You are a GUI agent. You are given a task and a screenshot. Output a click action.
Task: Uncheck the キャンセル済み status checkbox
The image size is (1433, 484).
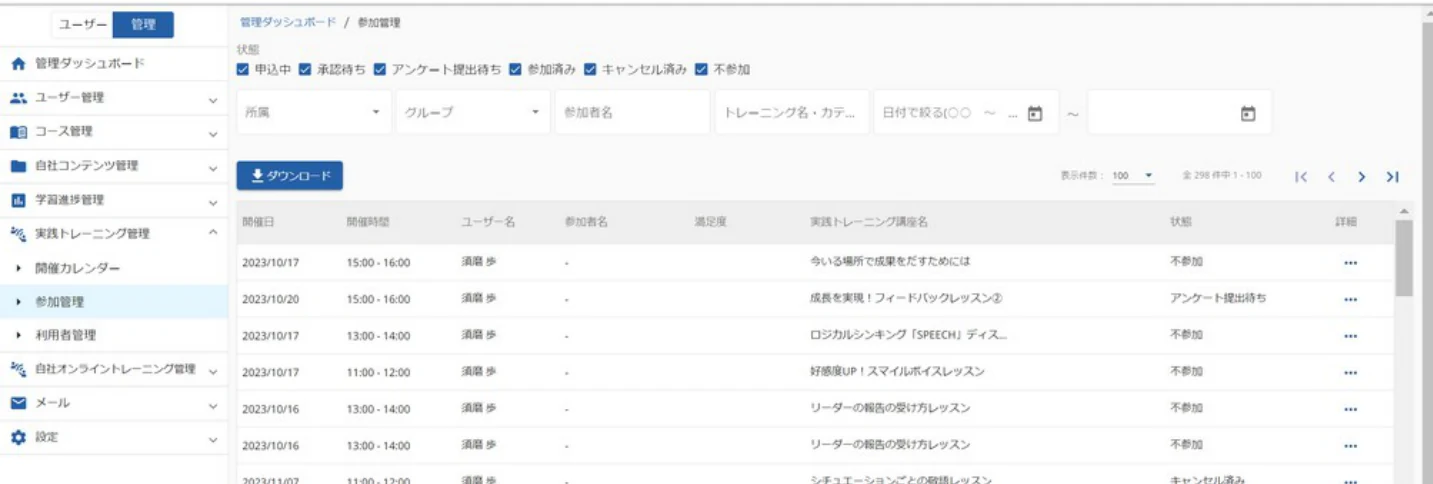pos(590,69)
